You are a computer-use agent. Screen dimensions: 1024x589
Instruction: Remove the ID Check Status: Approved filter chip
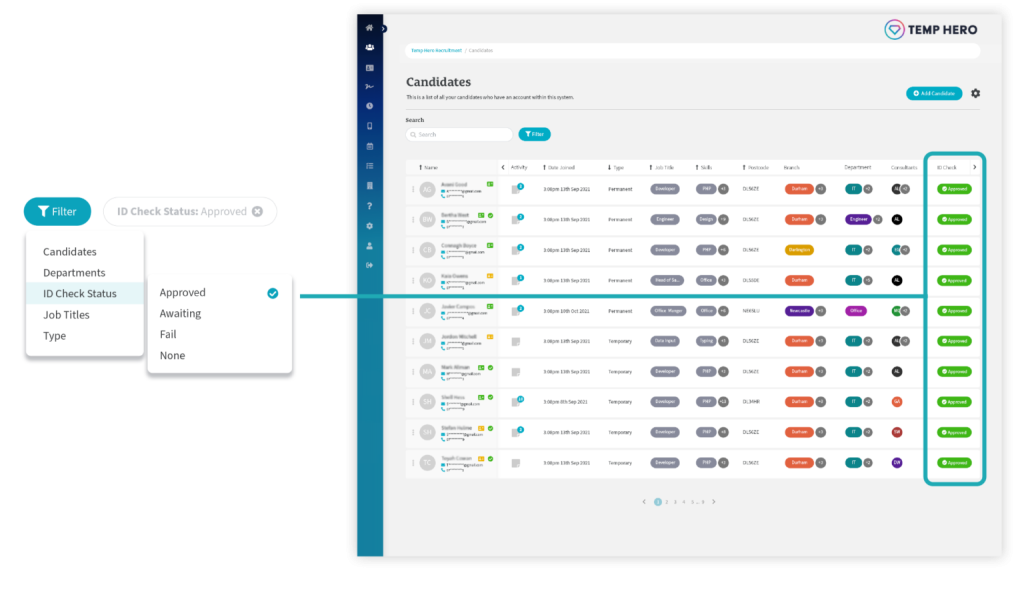click(x=257, y=212)
